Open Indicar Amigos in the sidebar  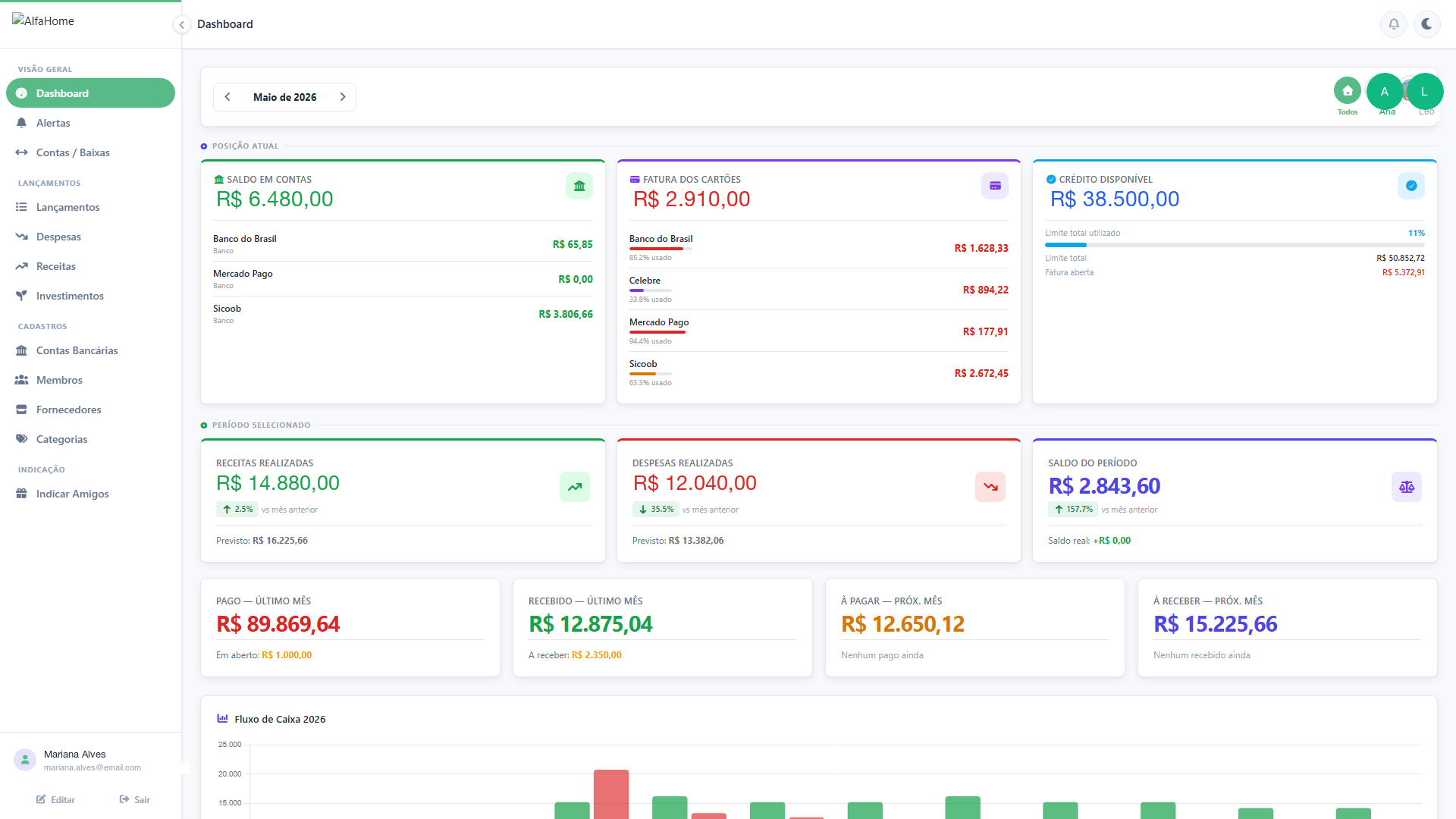click(x=90, y=494)
